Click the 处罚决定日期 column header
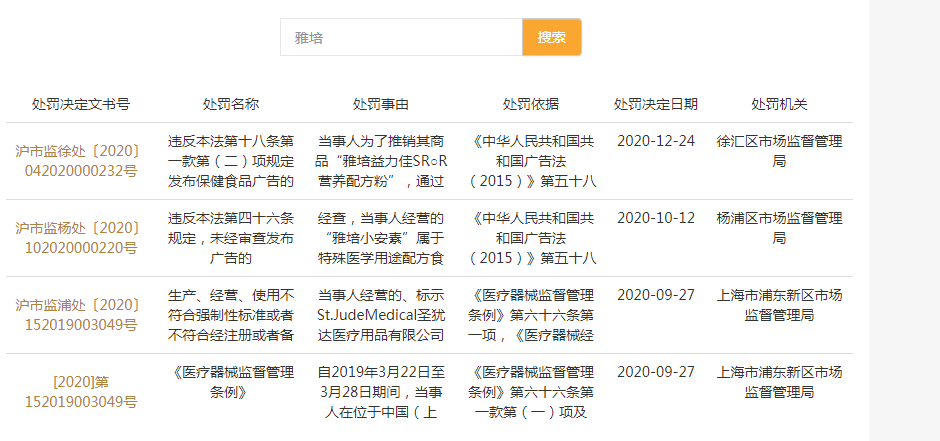Image resolution: width=940 pixels, height=441 pixels. click(656, 104)
